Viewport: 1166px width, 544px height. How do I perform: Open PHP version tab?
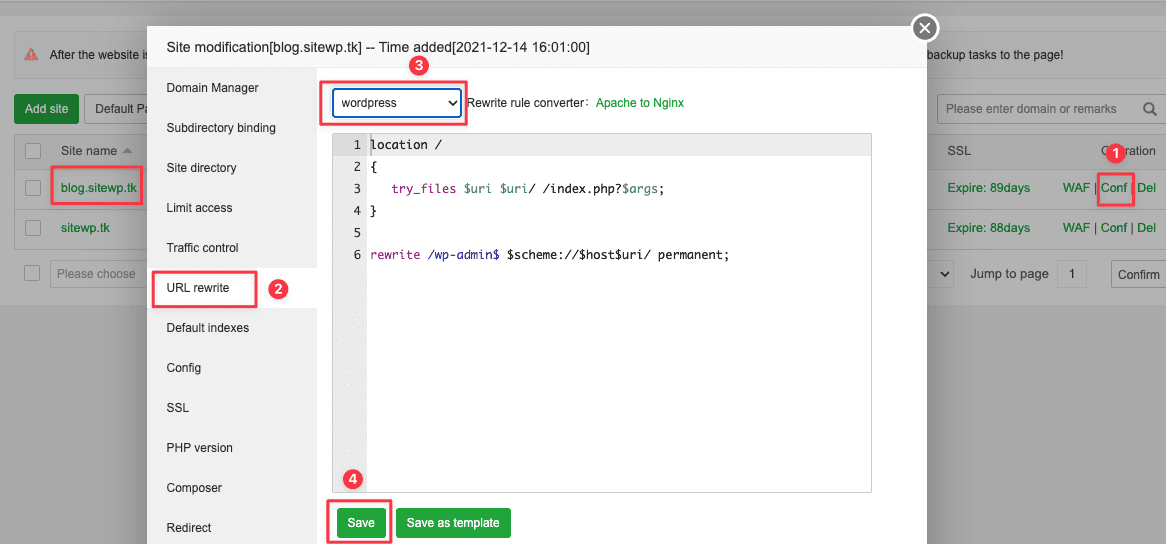click(199, 448)
